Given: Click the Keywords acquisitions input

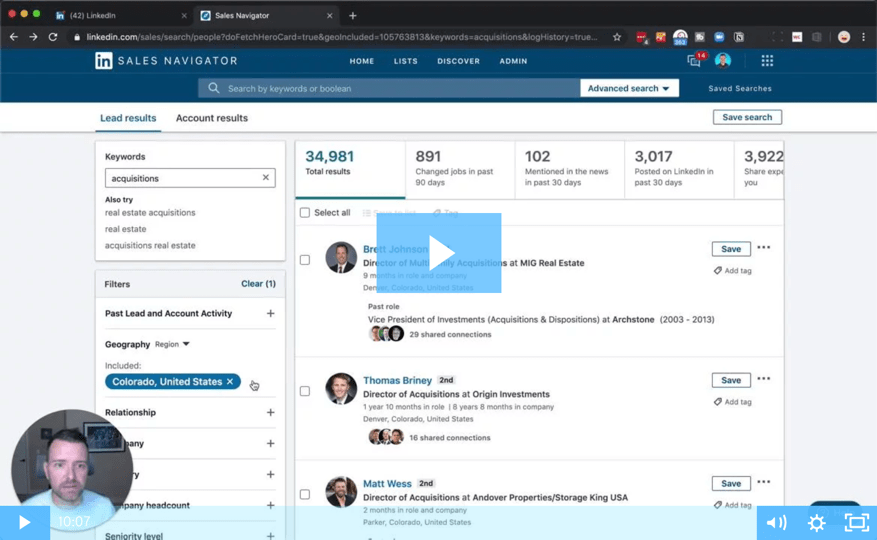Looking at the screenshot, I should click(x=190, y=178).
